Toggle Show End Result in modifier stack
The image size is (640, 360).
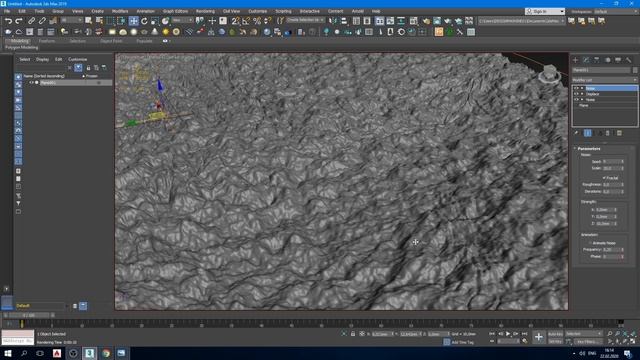click(x=587, y=133)
